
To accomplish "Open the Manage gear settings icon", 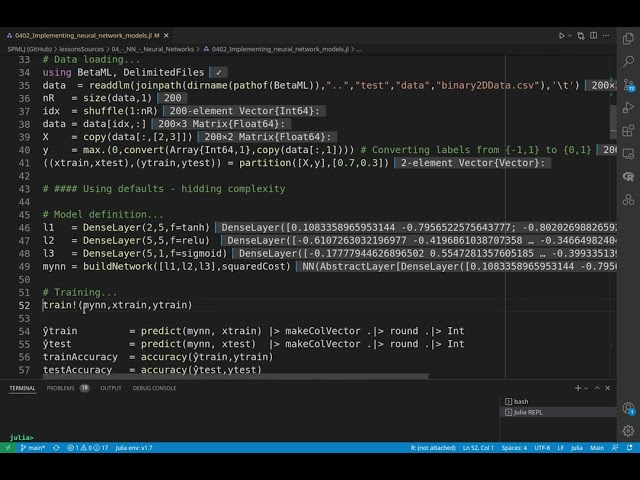I will tap(628, 431).
